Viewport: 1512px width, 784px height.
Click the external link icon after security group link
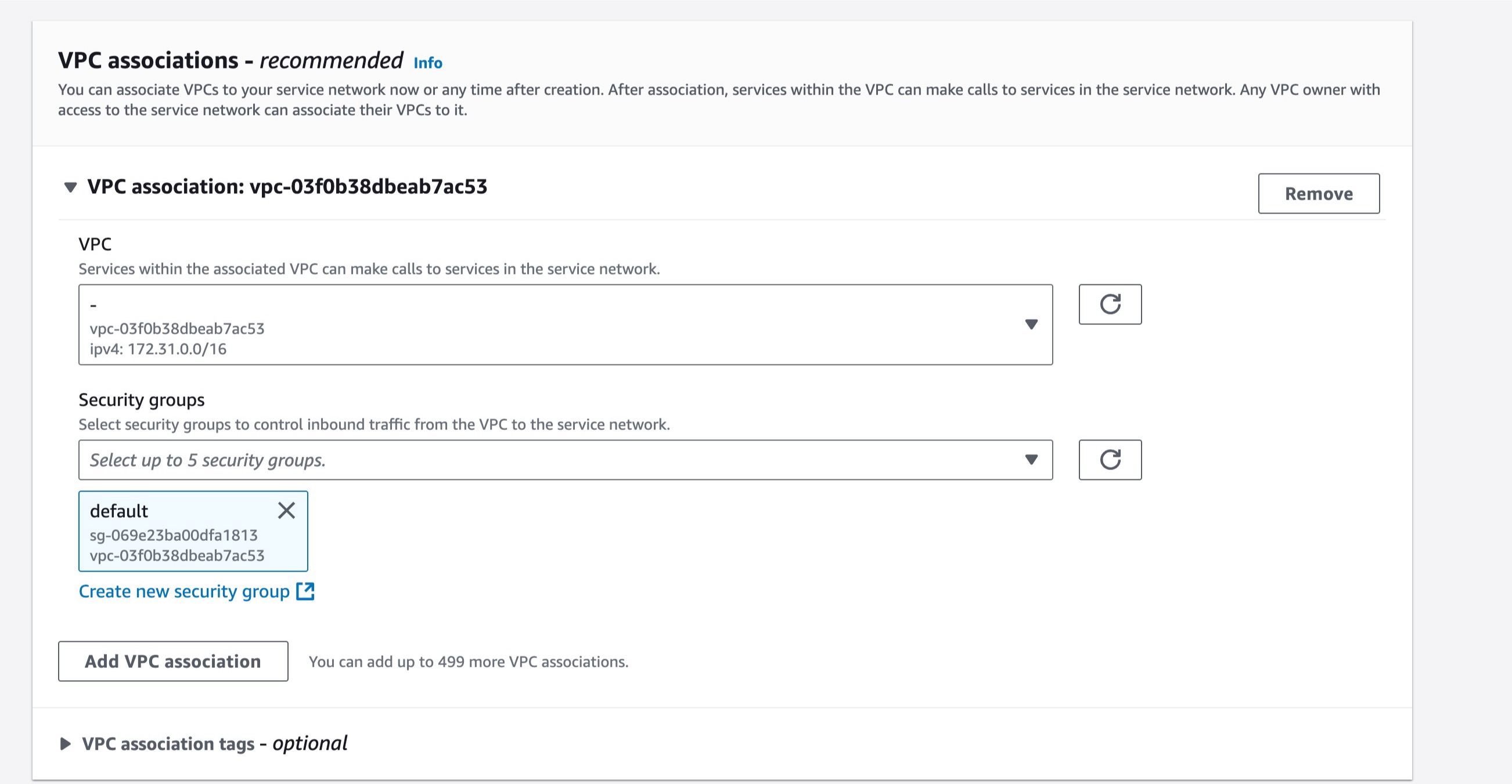point(305,591)
